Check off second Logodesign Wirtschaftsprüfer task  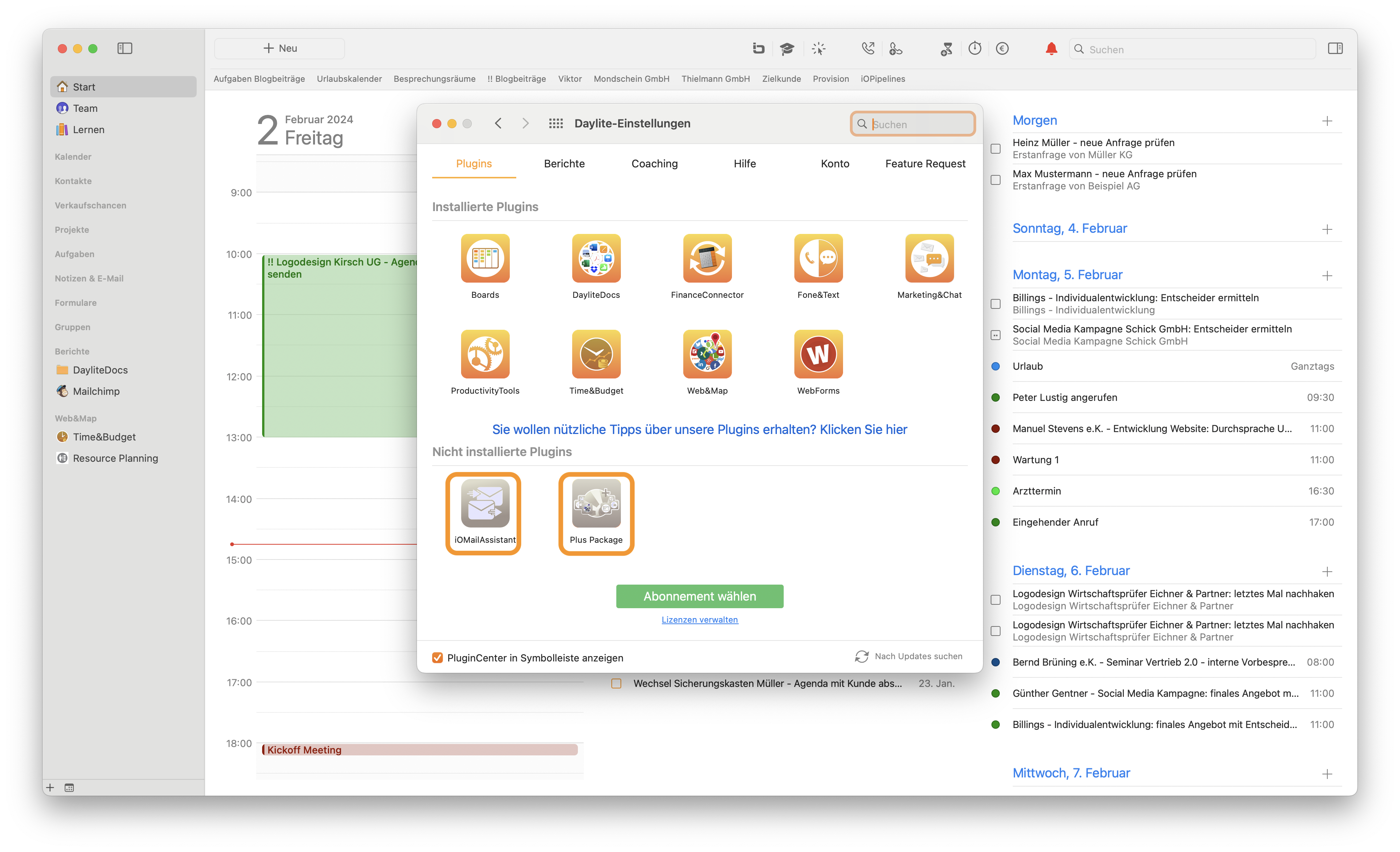pos(996,631)
